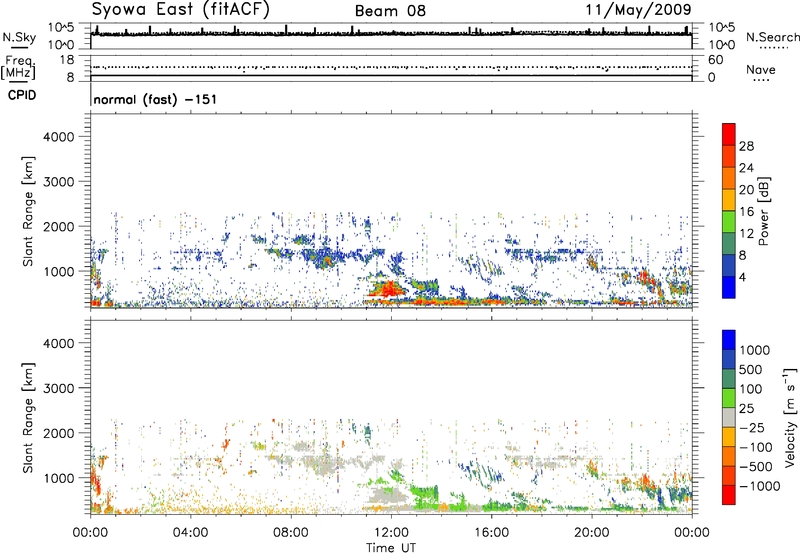
Task: Click the 'Slant Range [km]' label of power panel
Action: pyautogui.click(x=28, y=211)
